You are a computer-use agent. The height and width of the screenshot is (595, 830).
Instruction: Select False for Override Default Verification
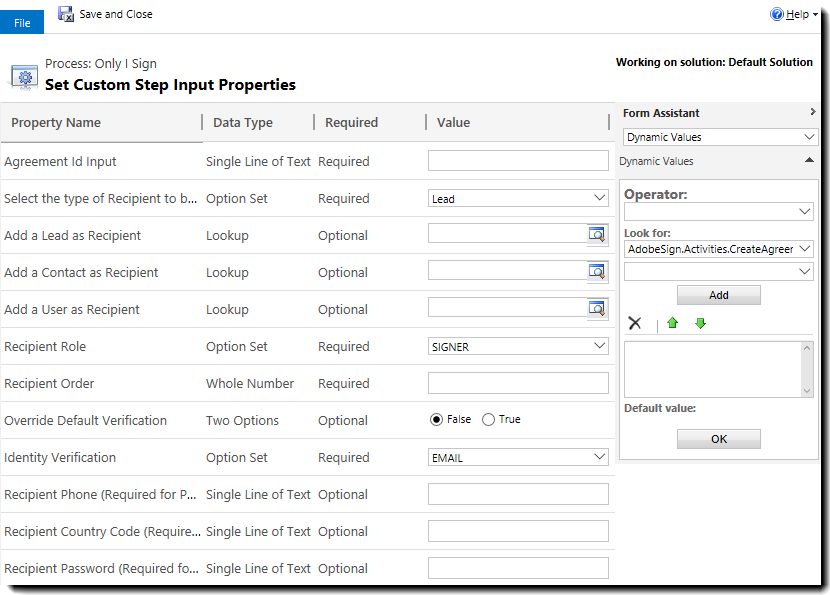coord(436,420)
